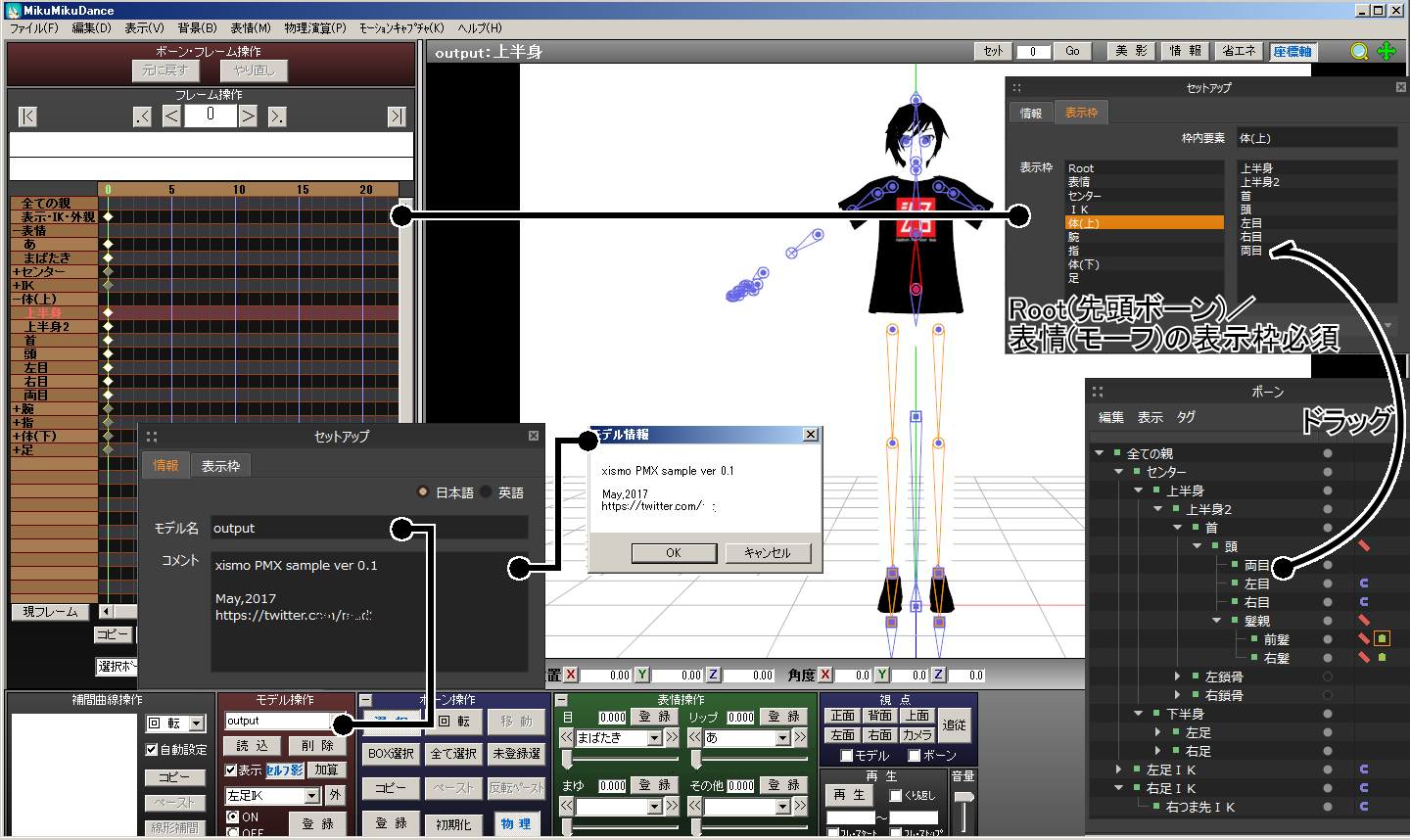The height and width of the screenshot is (840, 1410).
Task: Select previous 目 morph with << arrow
Action: click(x=567, y=737)
